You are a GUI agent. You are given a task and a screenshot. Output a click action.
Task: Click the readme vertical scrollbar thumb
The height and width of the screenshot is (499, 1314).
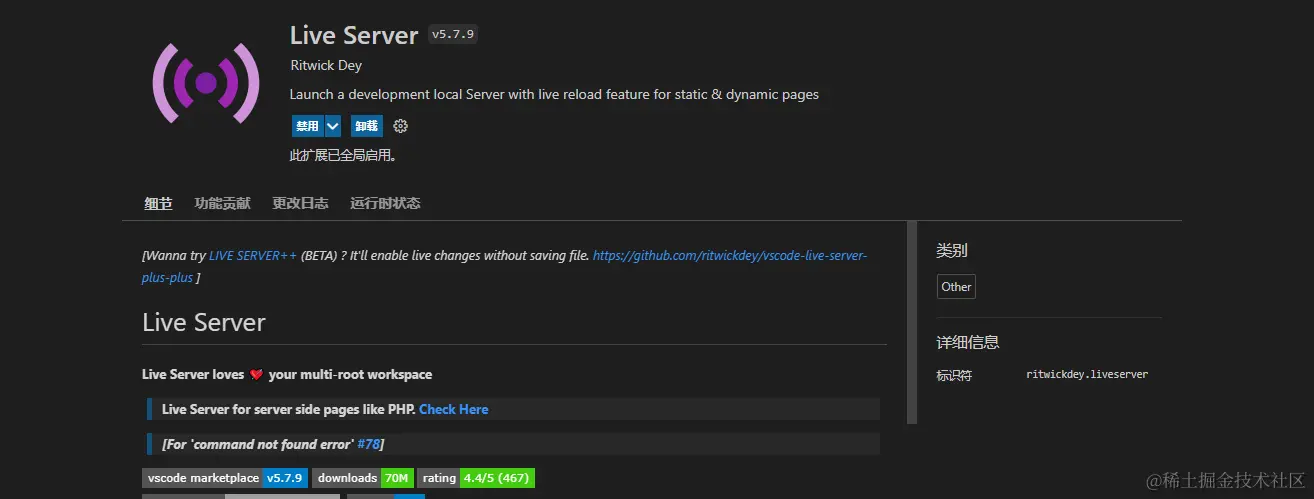(x=911, y=322)
